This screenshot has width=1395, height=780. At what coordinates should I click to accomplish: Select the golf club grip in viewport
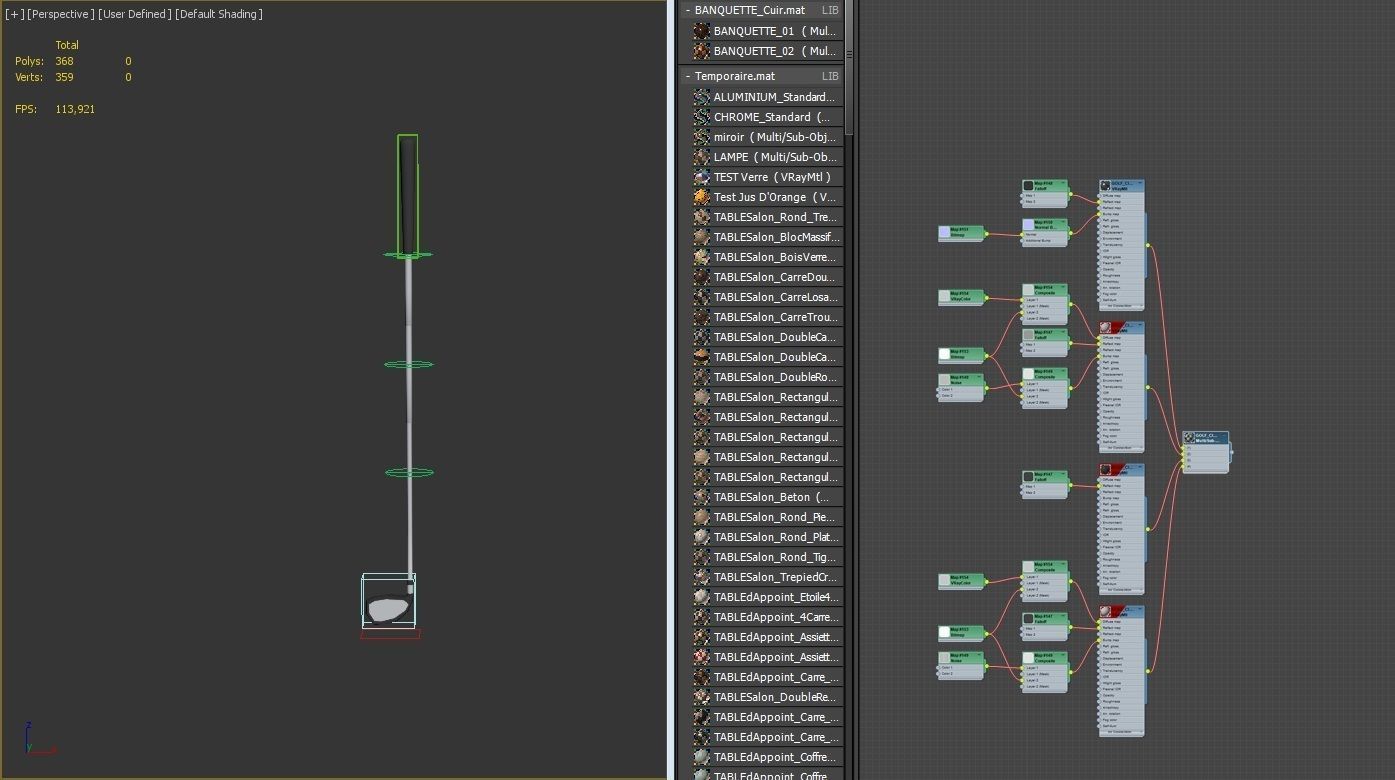pyautogui.click(x=407, y=195)
